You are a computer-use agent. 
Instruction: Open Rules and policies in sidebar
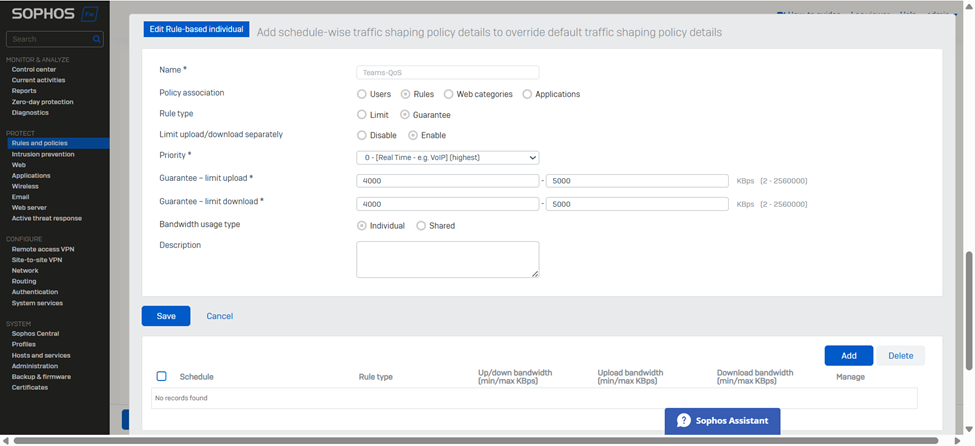click(x=40, y=144)
